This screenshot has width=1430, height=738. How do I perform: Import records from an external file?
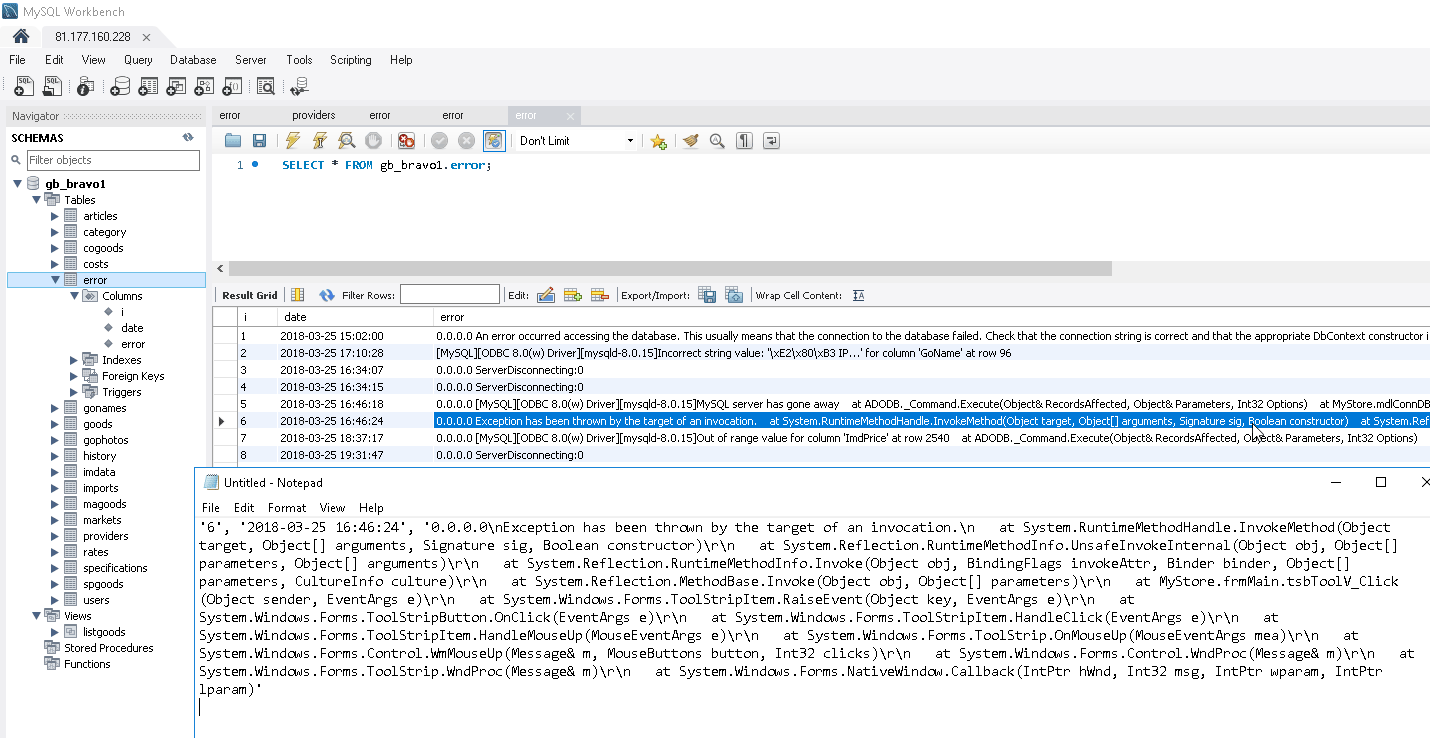(x=734, y=295)
